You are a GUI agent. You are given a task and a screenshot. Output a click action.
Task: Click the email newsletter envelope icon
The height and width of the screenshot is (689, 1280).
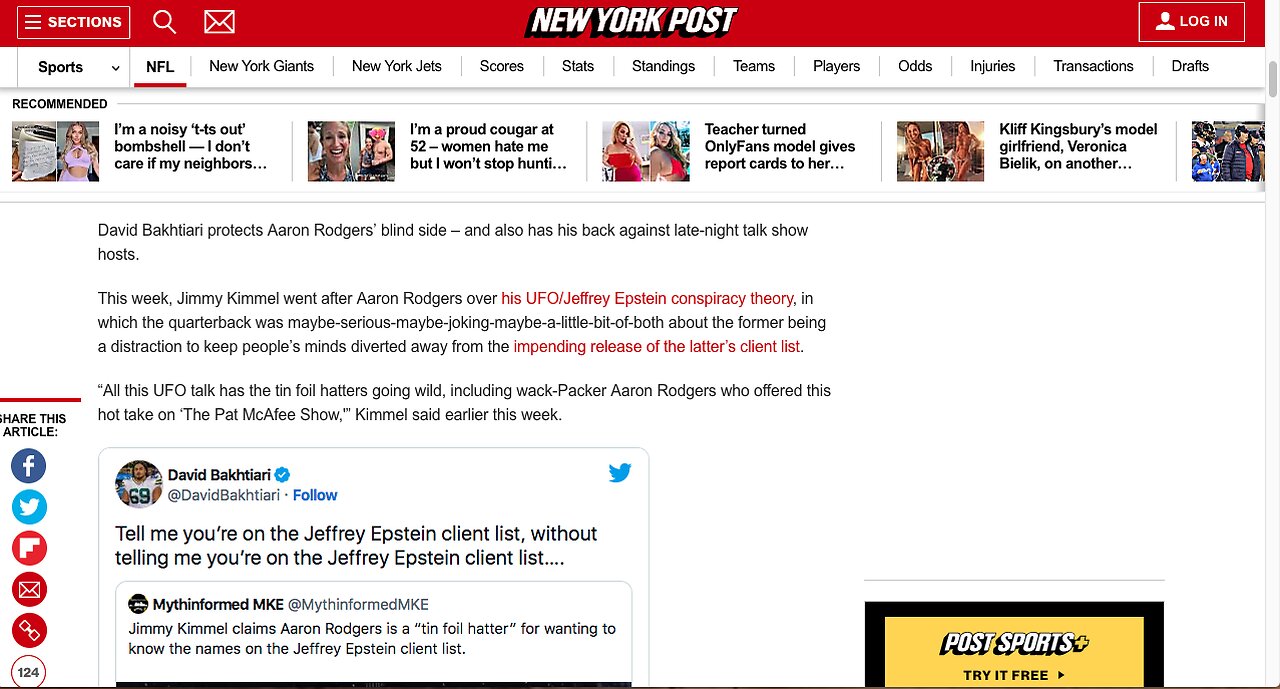[219, 21]
